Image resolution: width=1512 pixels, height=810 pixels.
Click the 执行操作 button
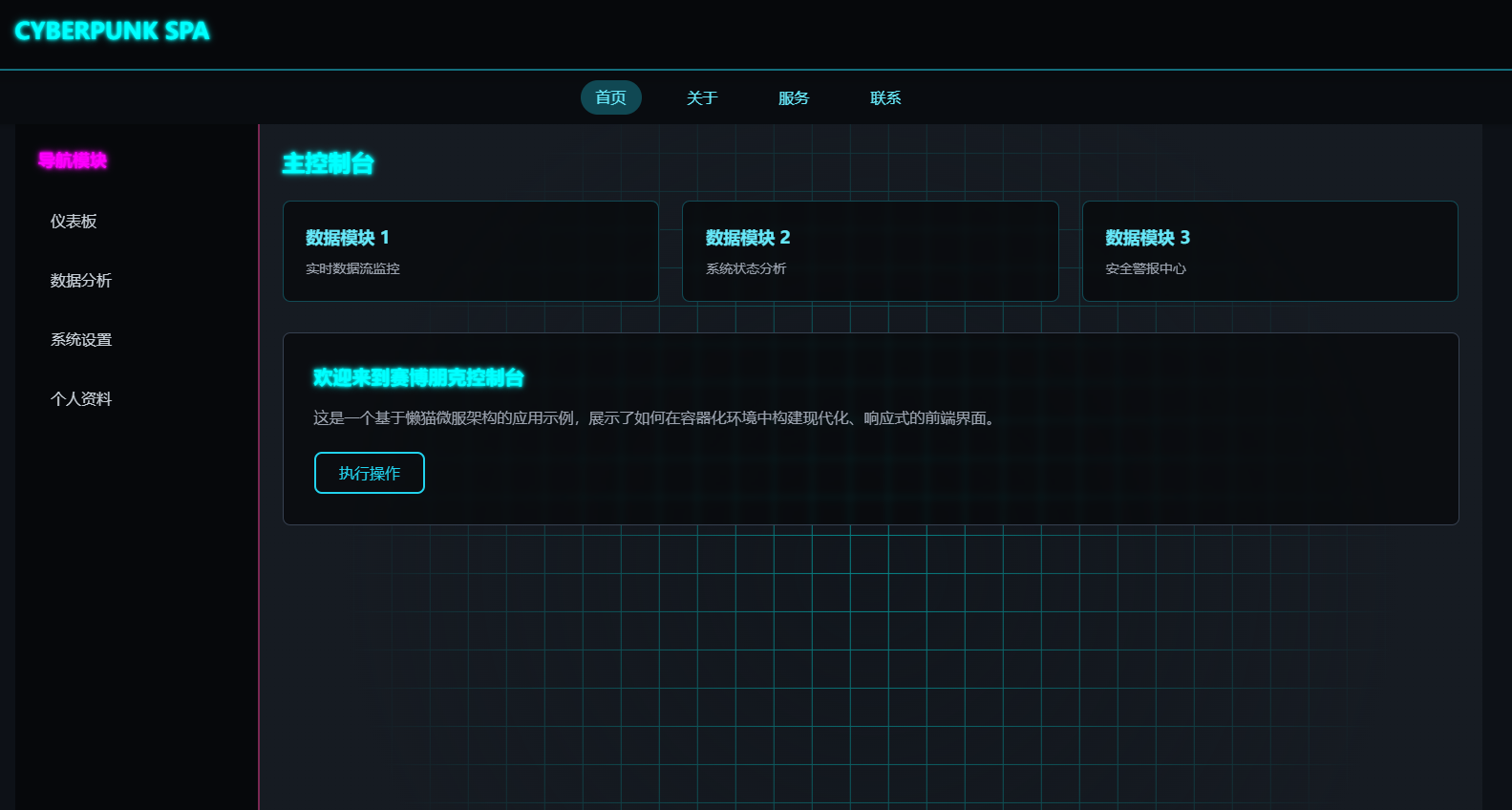pos(370,473)
